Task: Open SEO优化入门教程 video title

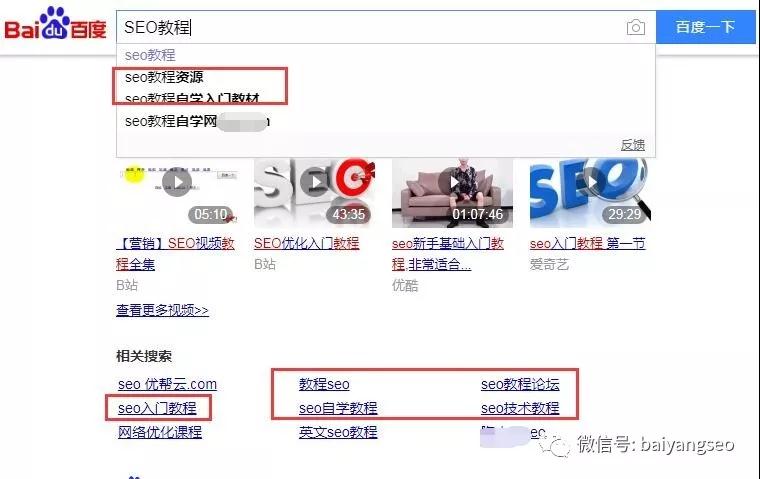Action: (x=306, y=243)
